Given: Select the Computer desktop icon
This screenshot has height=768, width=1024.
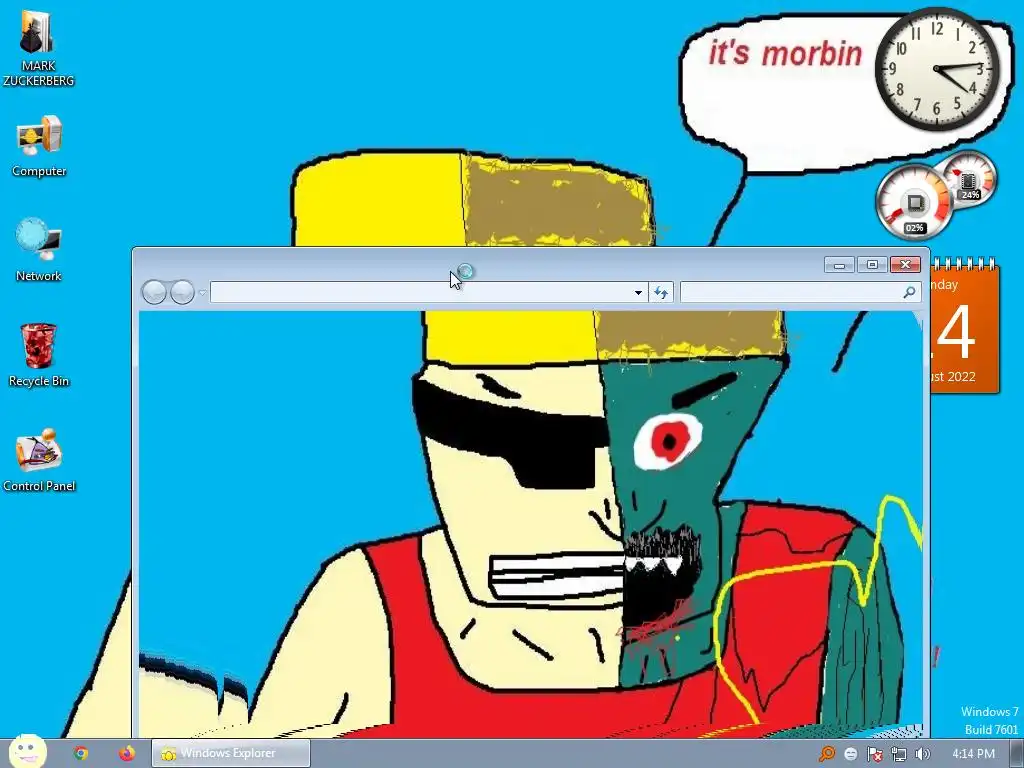Looking at the screenshot, I should [x=39, y=146].
